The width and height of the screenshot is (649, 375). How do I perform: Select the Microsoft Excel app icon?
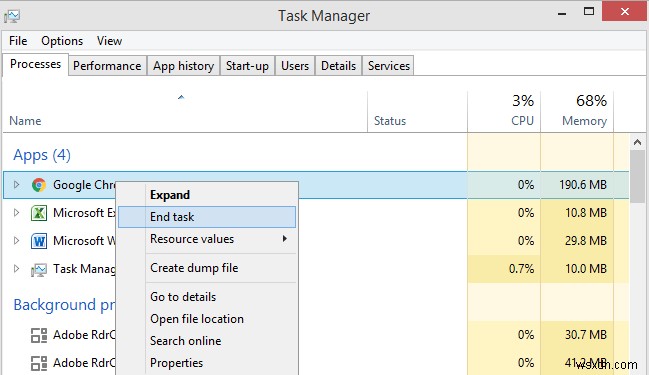(x=39, y=213)
